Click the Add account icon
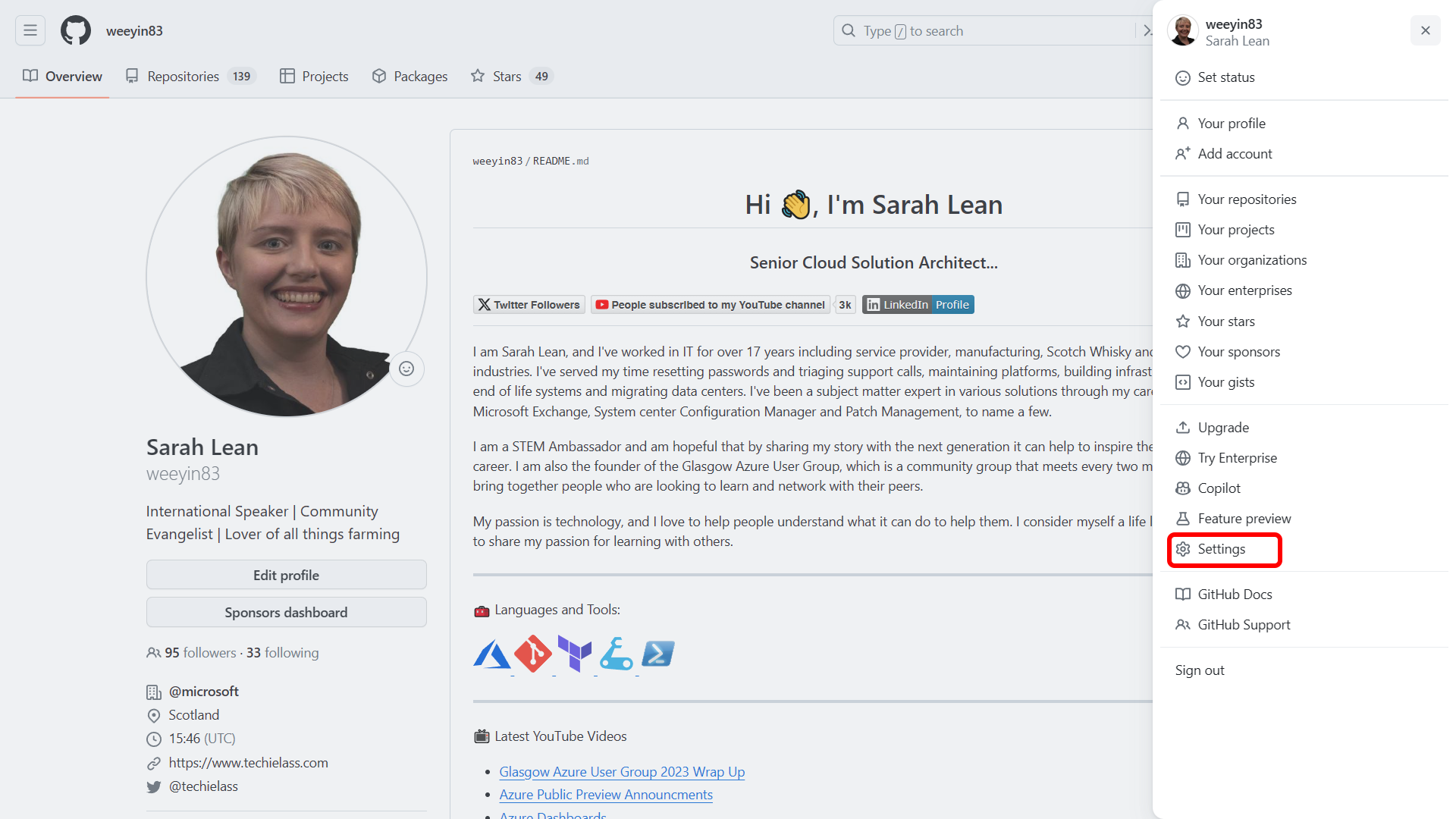1456x819 pixels. (x=1183, y=153)
